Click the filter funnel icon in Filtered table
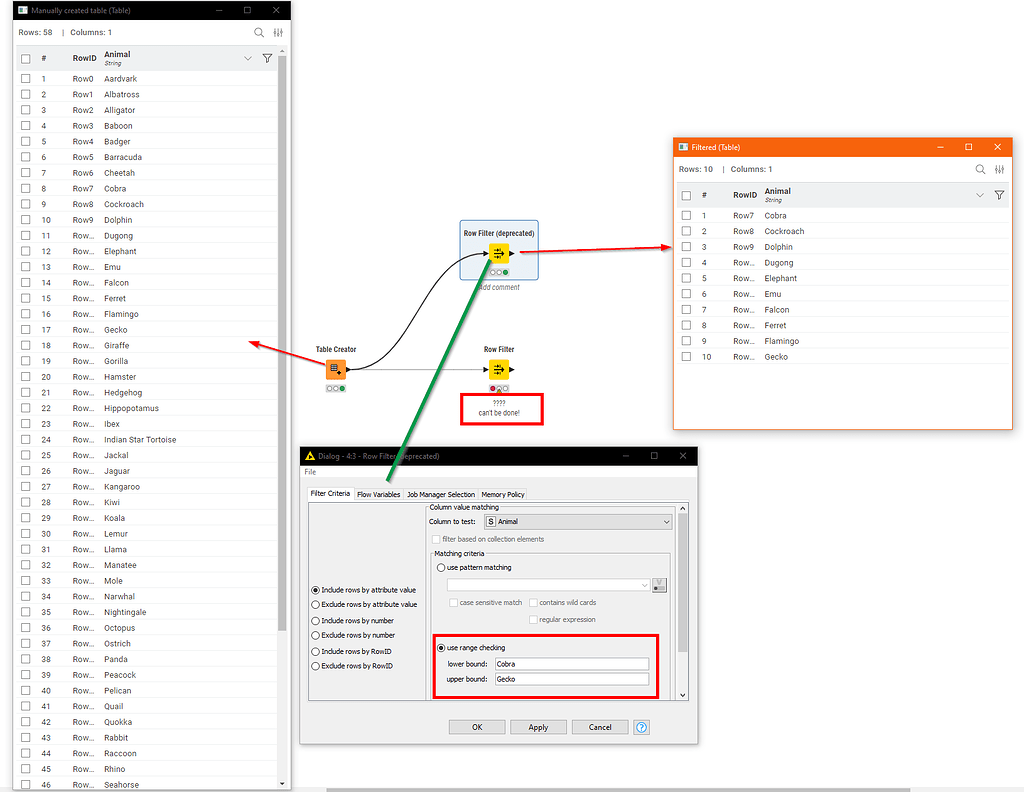The width and height of the screenshot is (1024, 792). [998, 195]
